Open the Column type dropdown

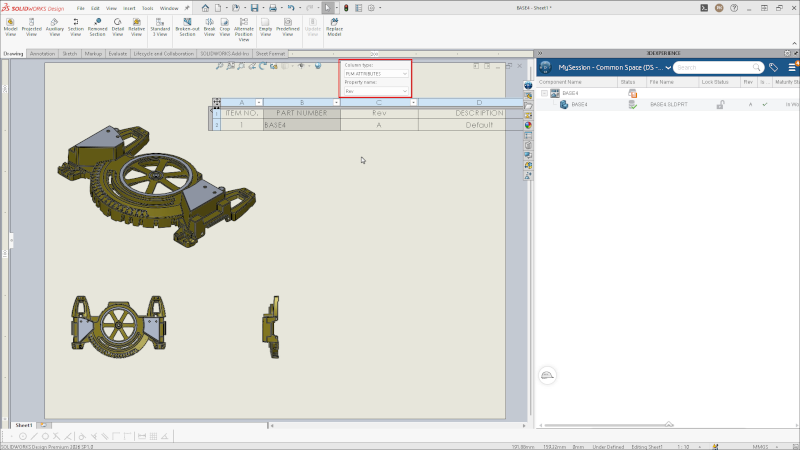pyautogui.click(x=375, y=73)
